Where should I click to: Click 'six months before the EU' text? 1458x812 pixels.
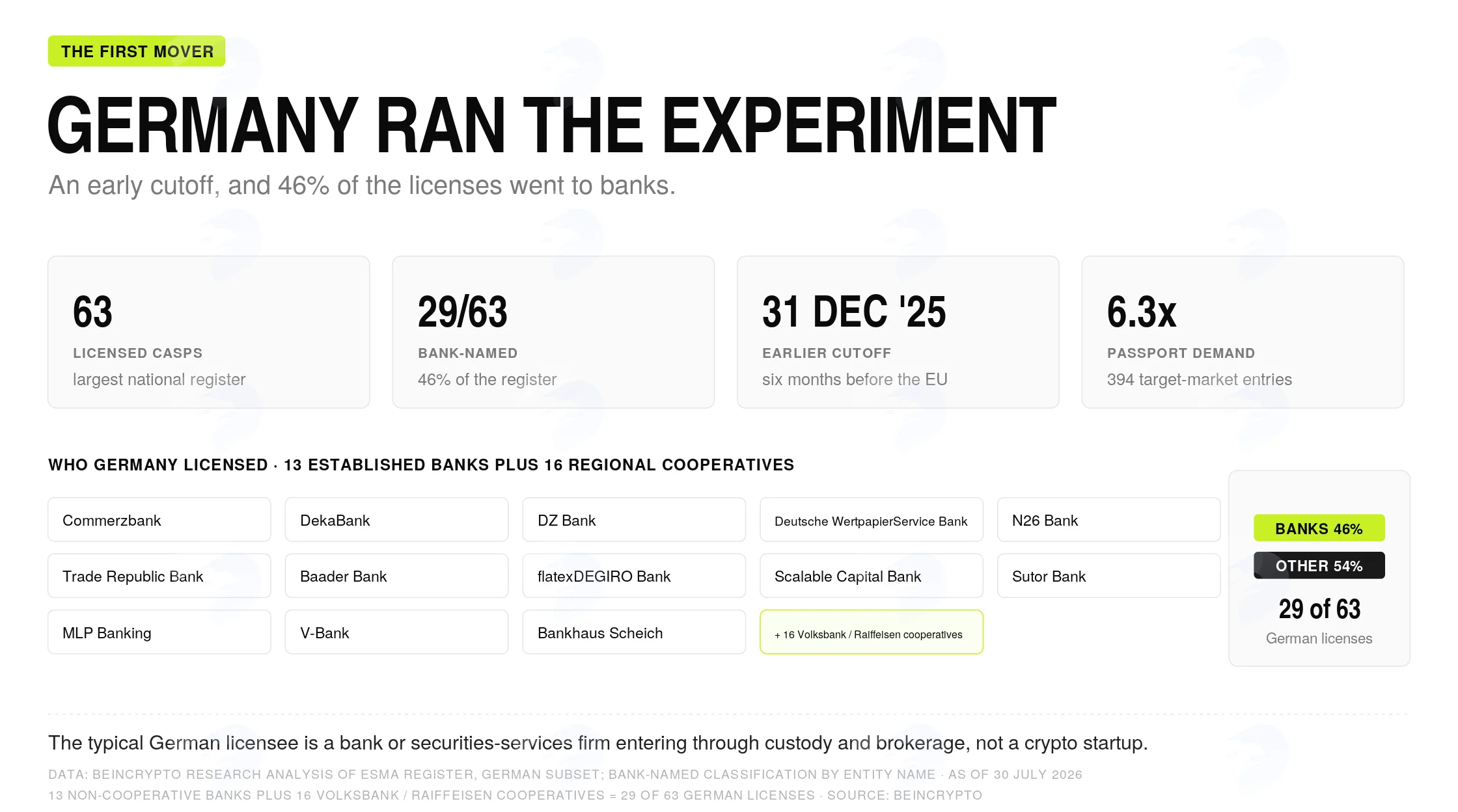coord(855,379)
